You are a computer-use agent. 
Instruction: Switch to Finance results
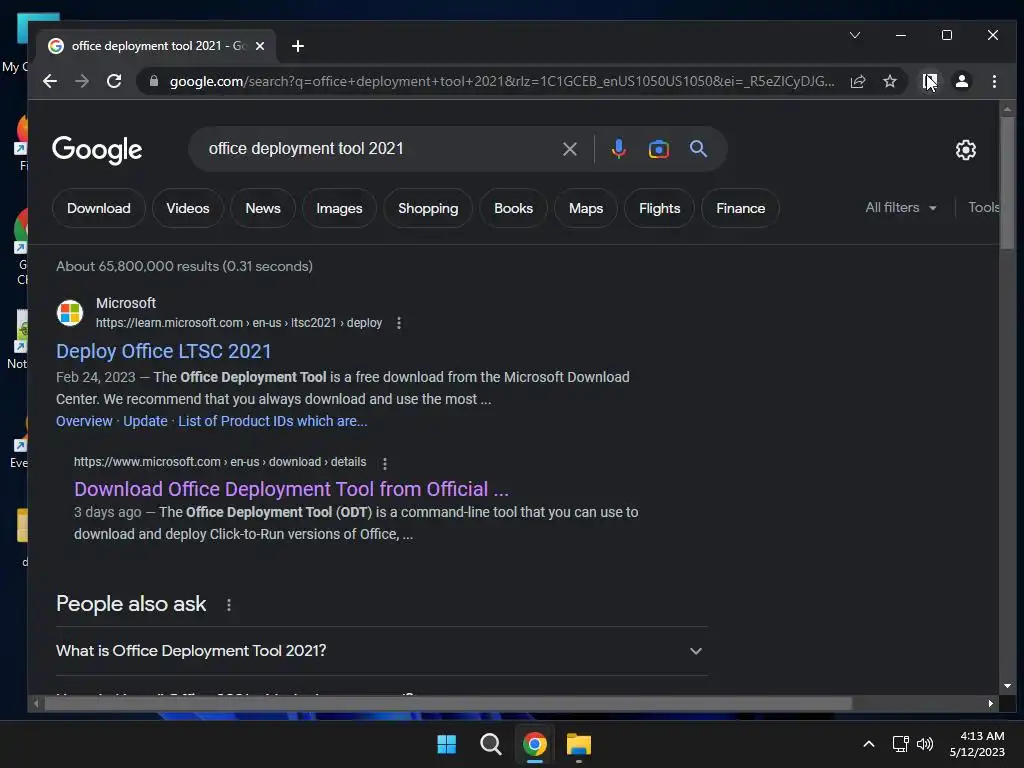tap(740, 208)
